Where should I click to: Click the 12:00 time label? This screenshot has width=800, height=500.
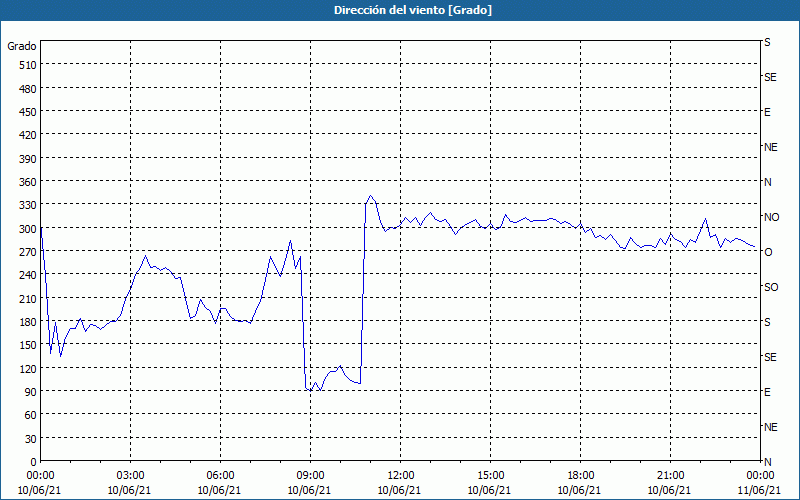coord(401,476)
